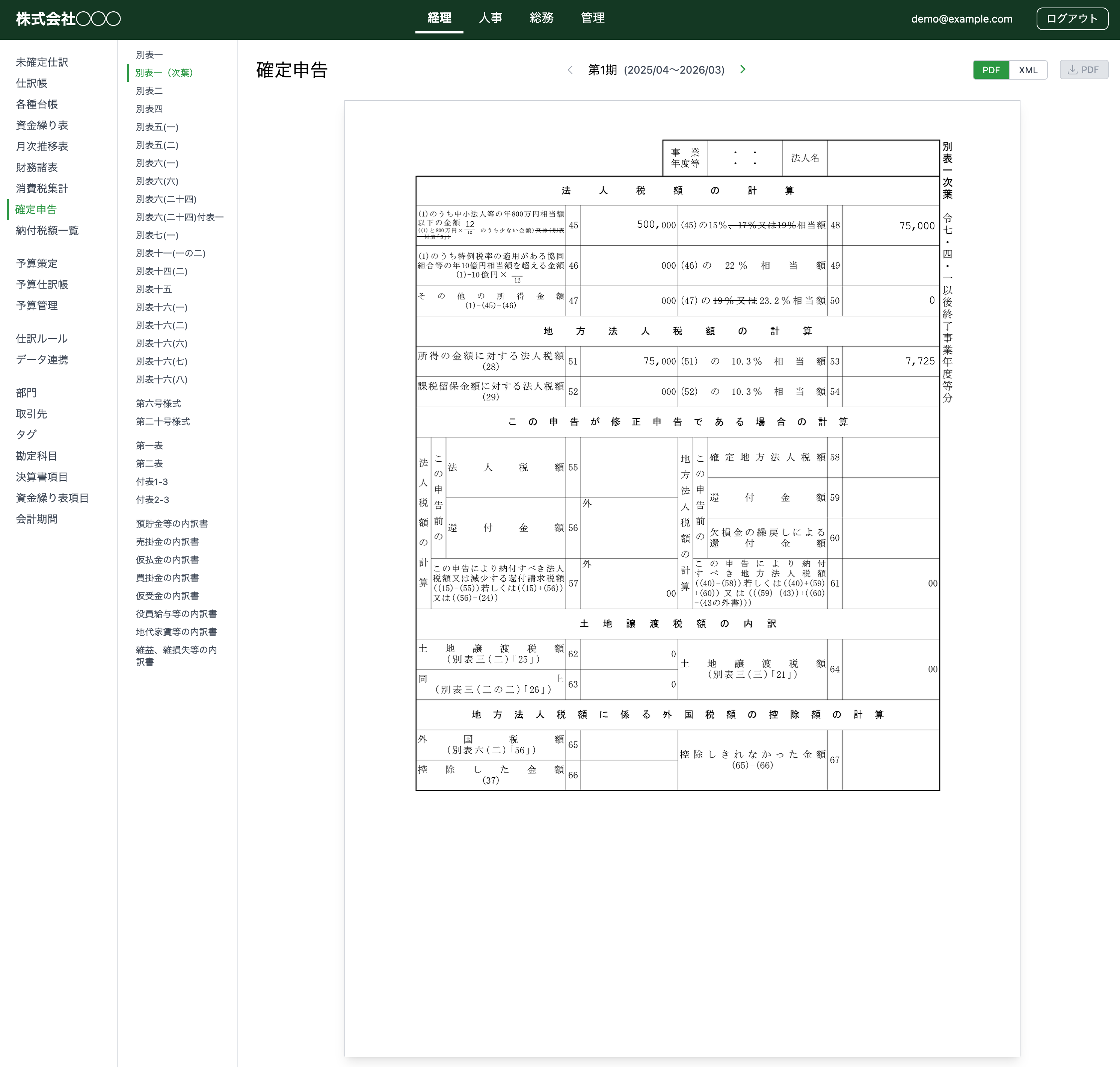Screen dimensions: 1120x1067
Task: Navigate to next period with right chevron
Action: click(x=743, y=70)
